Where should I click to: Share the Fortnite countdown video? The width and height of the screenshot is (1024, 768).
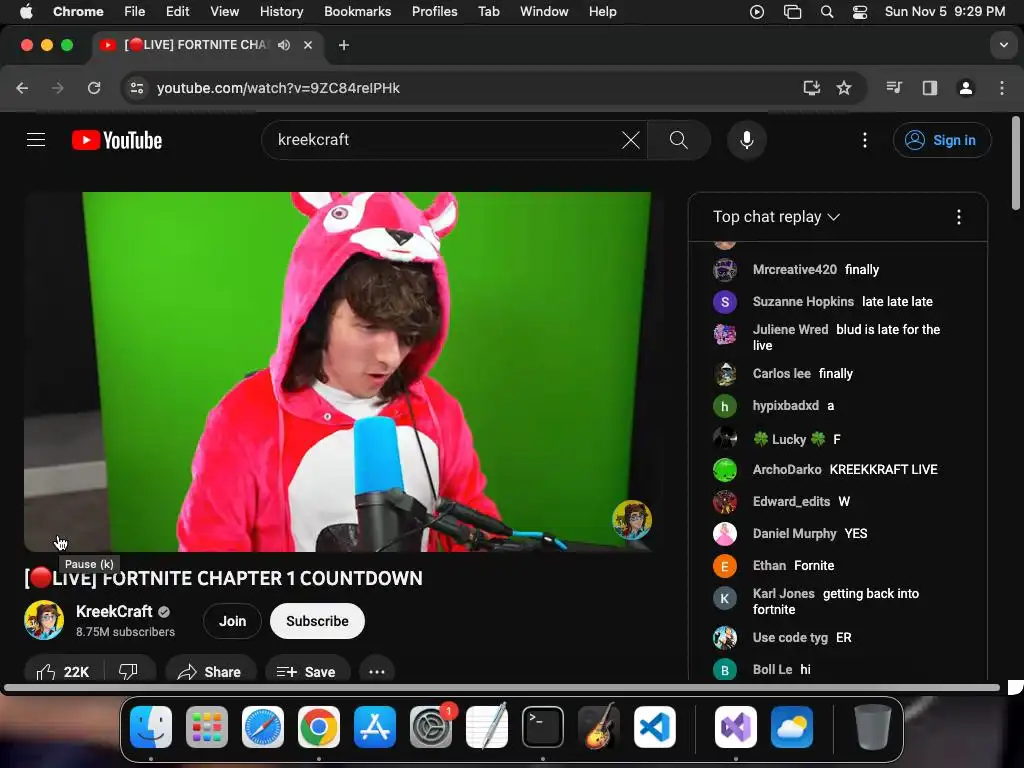pyautogui.click(x=209, y=671)
